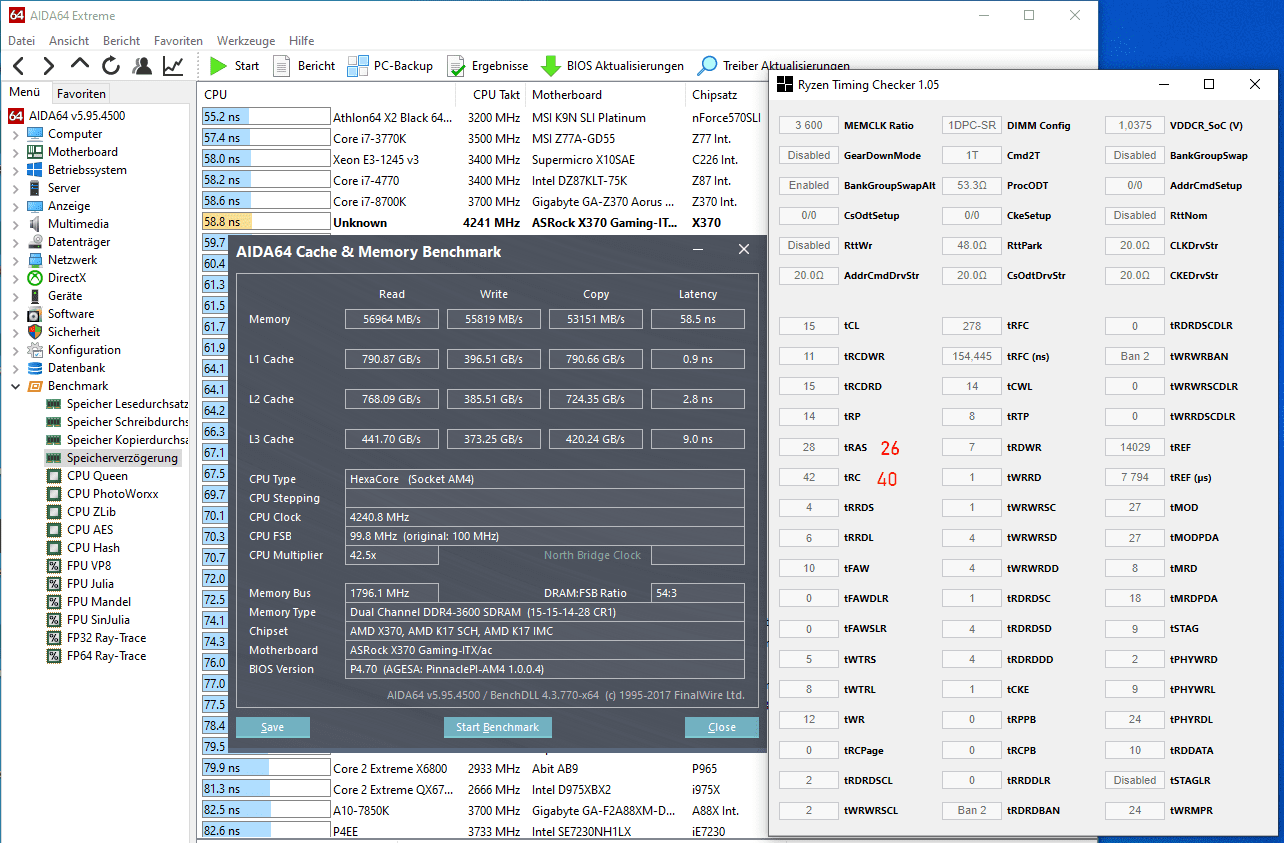This screenshot has height=843, width=1284.
Task: Click the 55.2 ns Athlon64 X2 result bar
Action: (x=265, y=117)
